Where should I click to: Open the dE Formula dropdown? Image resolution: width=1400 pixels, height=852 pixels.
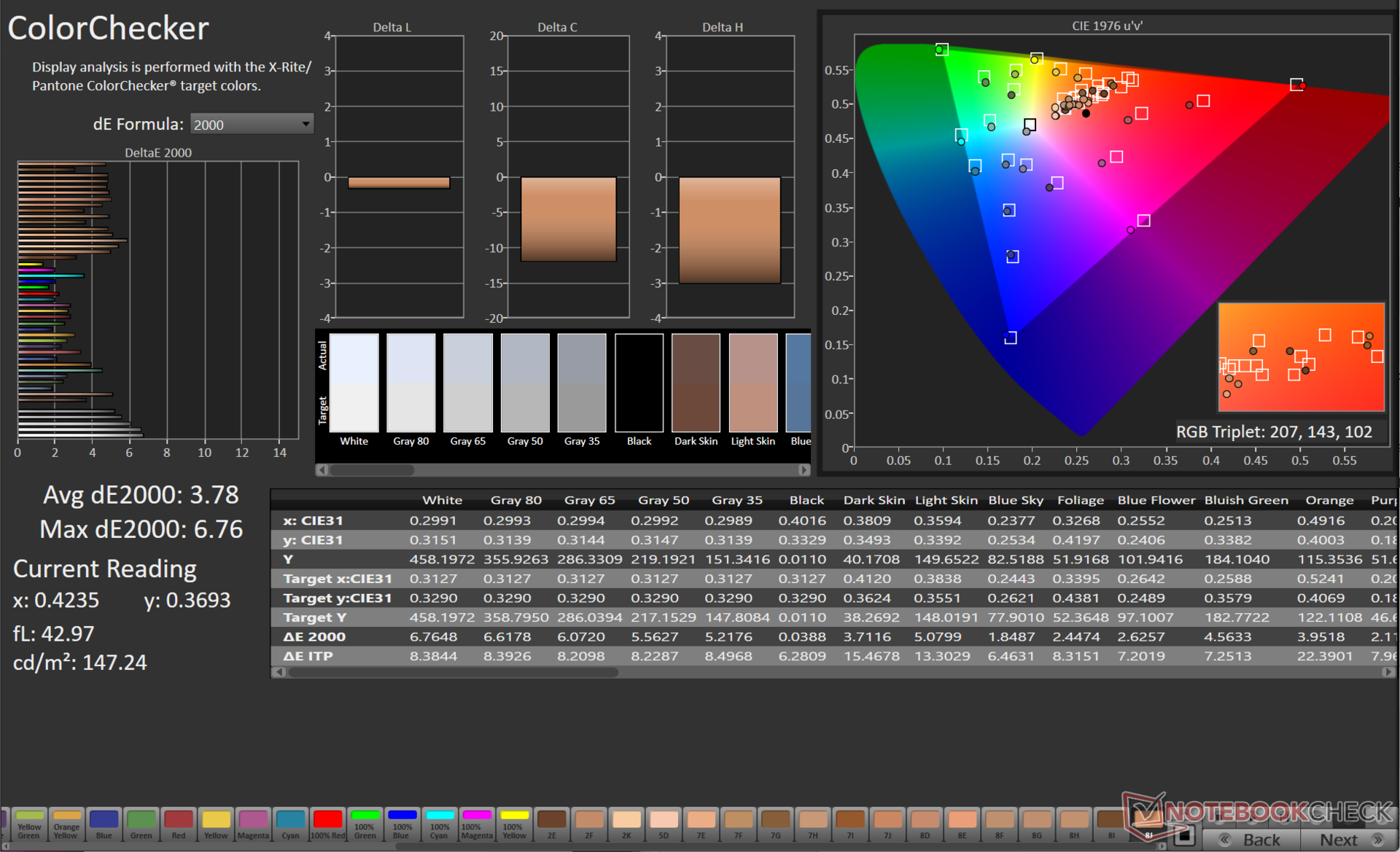pyautogui.click(x=251, y=125)
